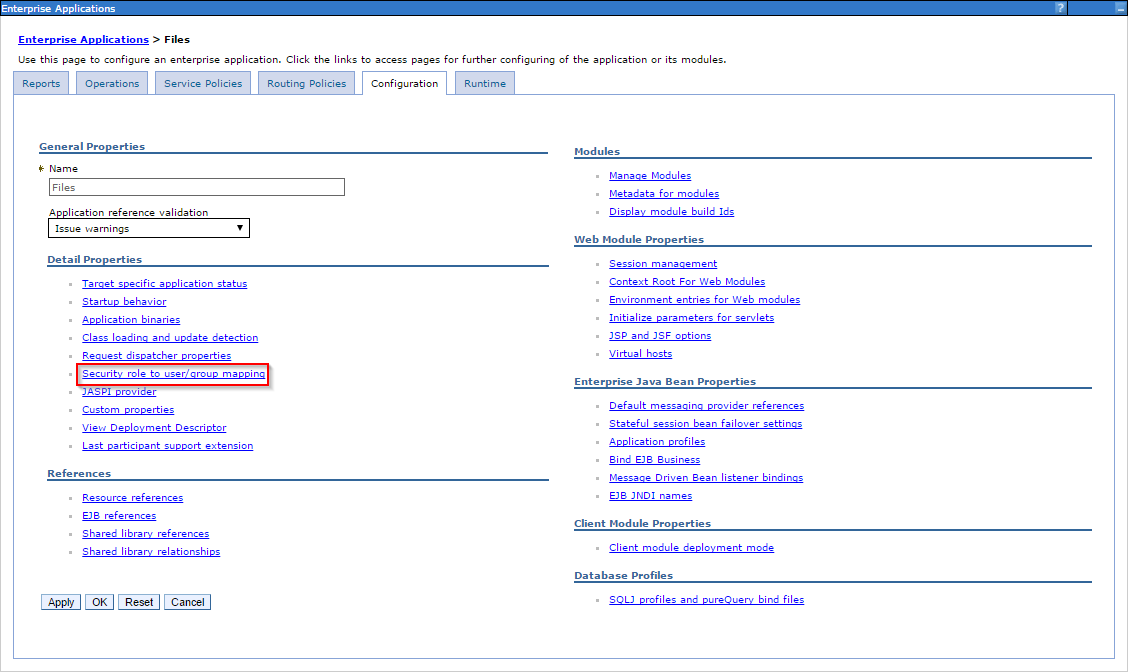The width and height of the screenshot is (1128, 672).
Task: Select the Service Policies tab
Action: click(x=202, y=84)
